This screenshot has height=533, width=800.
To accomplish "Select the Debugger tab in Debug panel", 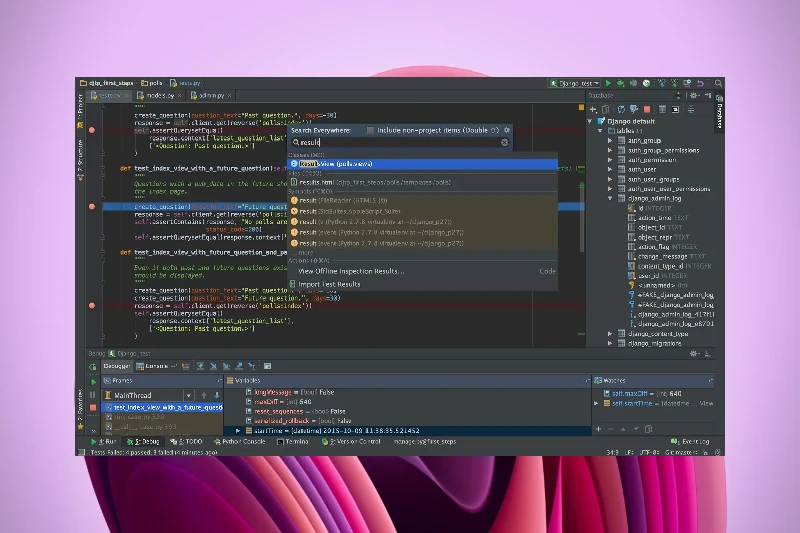I will pyautogui.click(x=116, y=366).
